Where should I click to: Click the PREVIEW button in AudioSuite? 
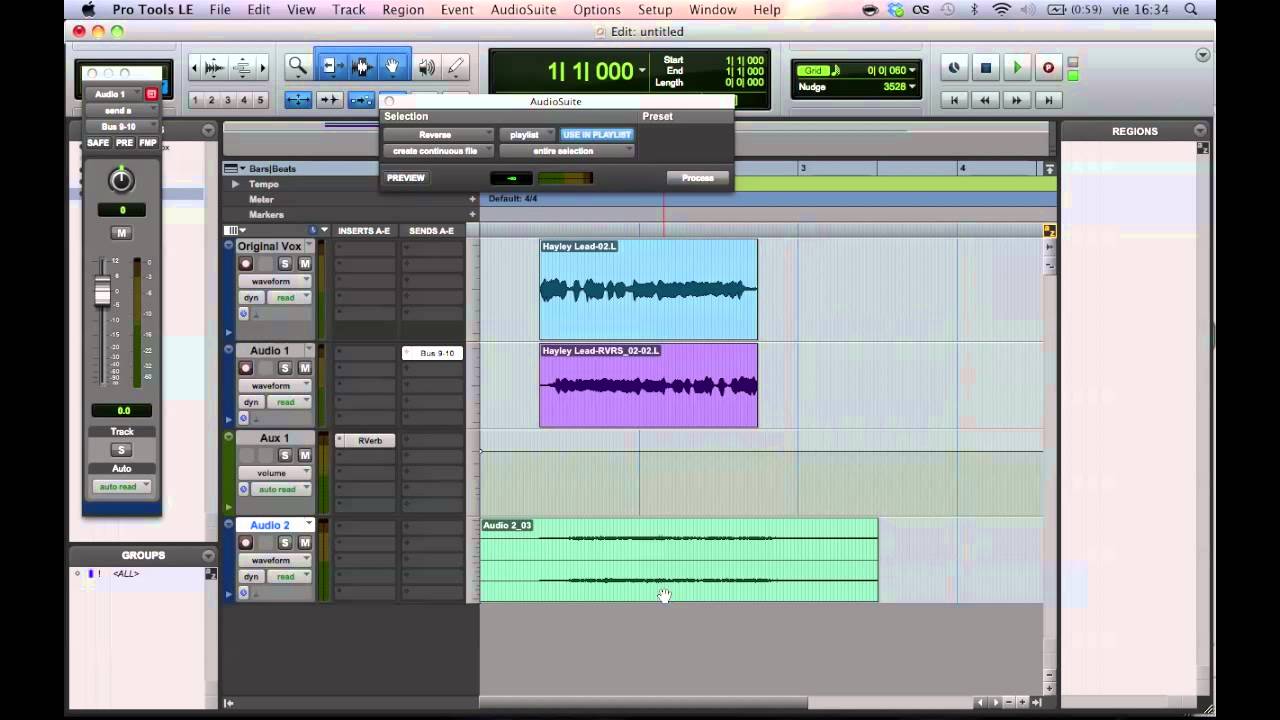pos(406,178)
